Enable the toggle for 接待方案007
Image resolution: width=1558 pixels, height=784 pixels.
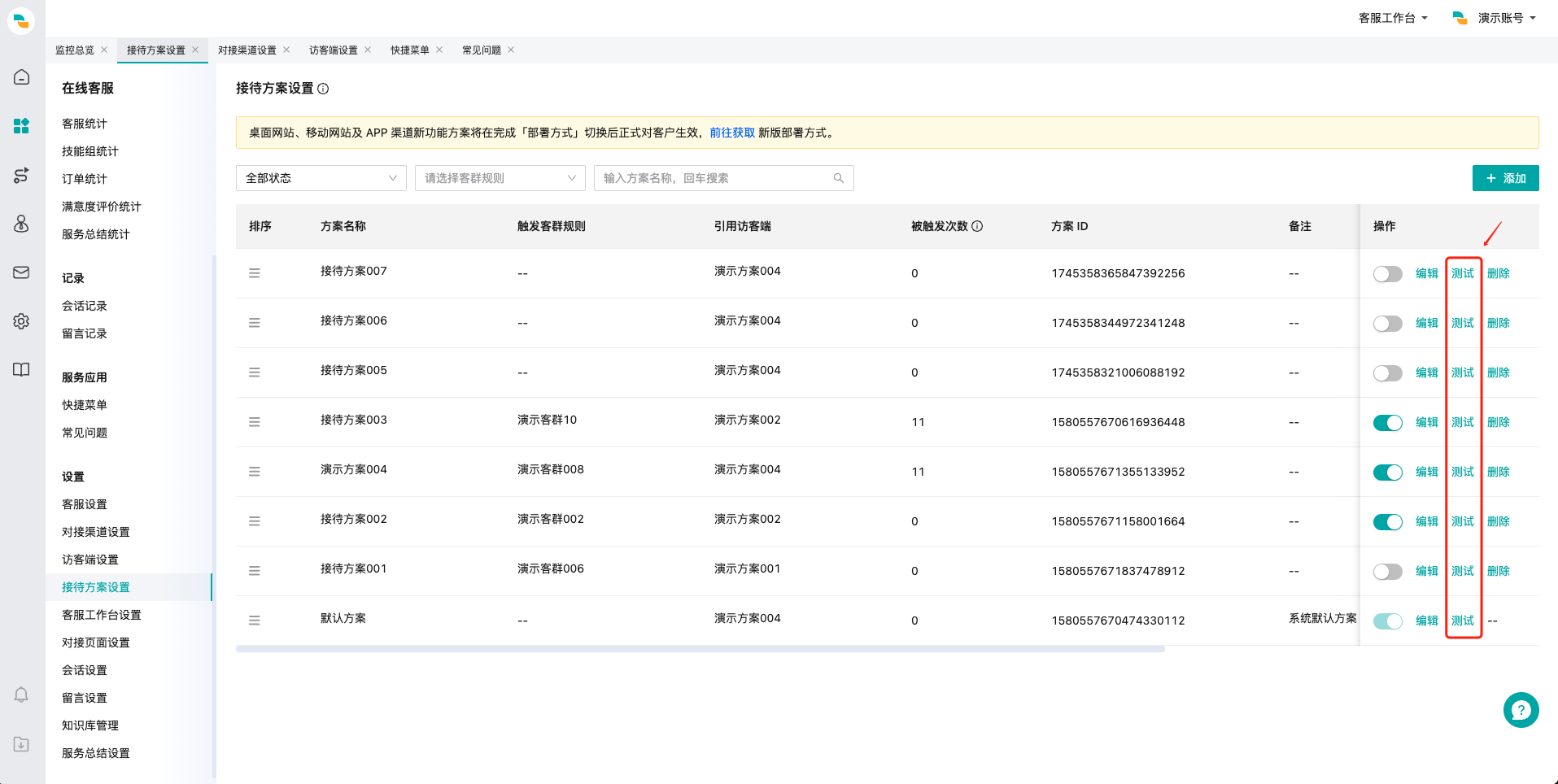point(1387,274)
